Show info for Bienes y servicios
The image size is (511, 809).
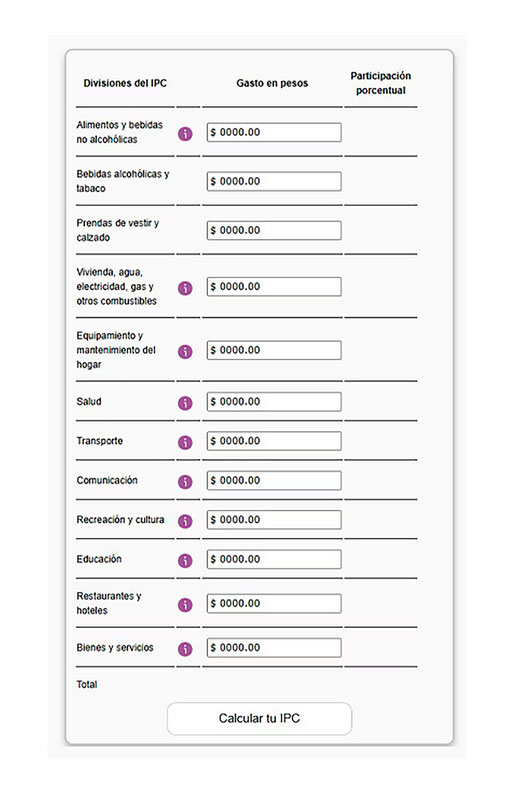[185, 649]
